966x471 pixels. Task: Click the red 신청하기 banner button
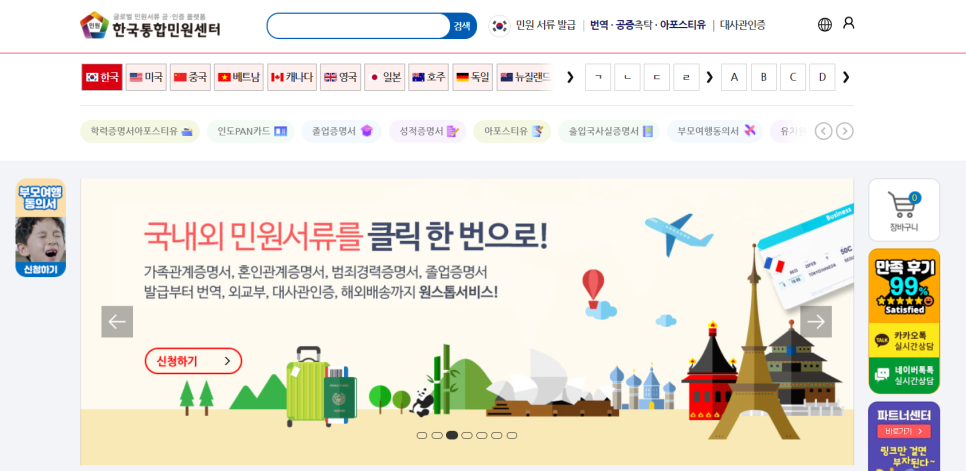[x=193, y=361]
